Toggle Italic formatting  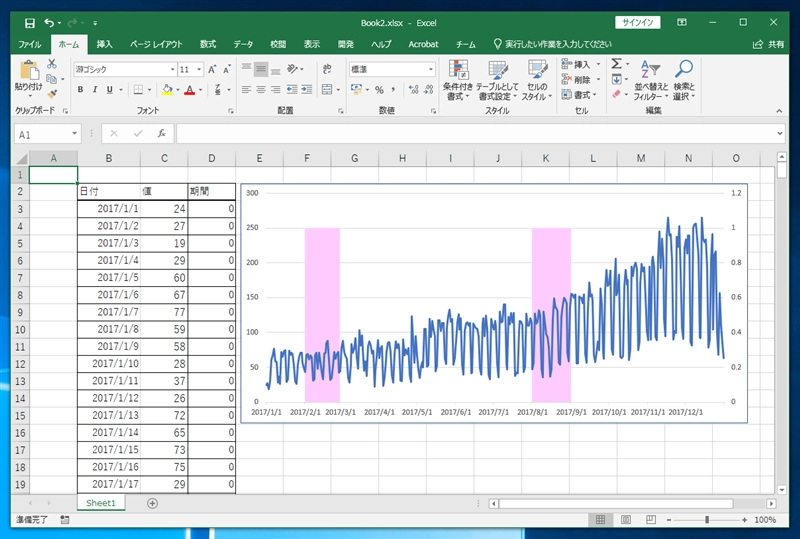coord(95,90)
